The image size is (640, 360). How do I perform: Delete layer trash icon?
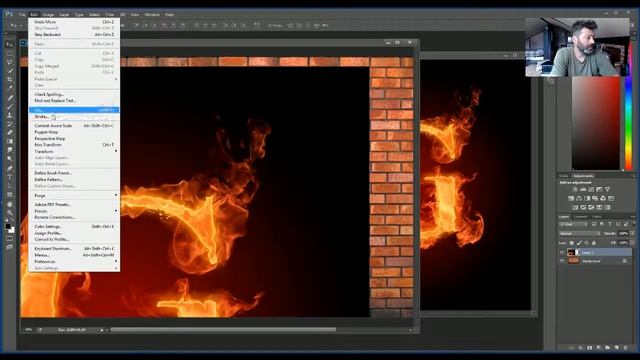[626, 348]
